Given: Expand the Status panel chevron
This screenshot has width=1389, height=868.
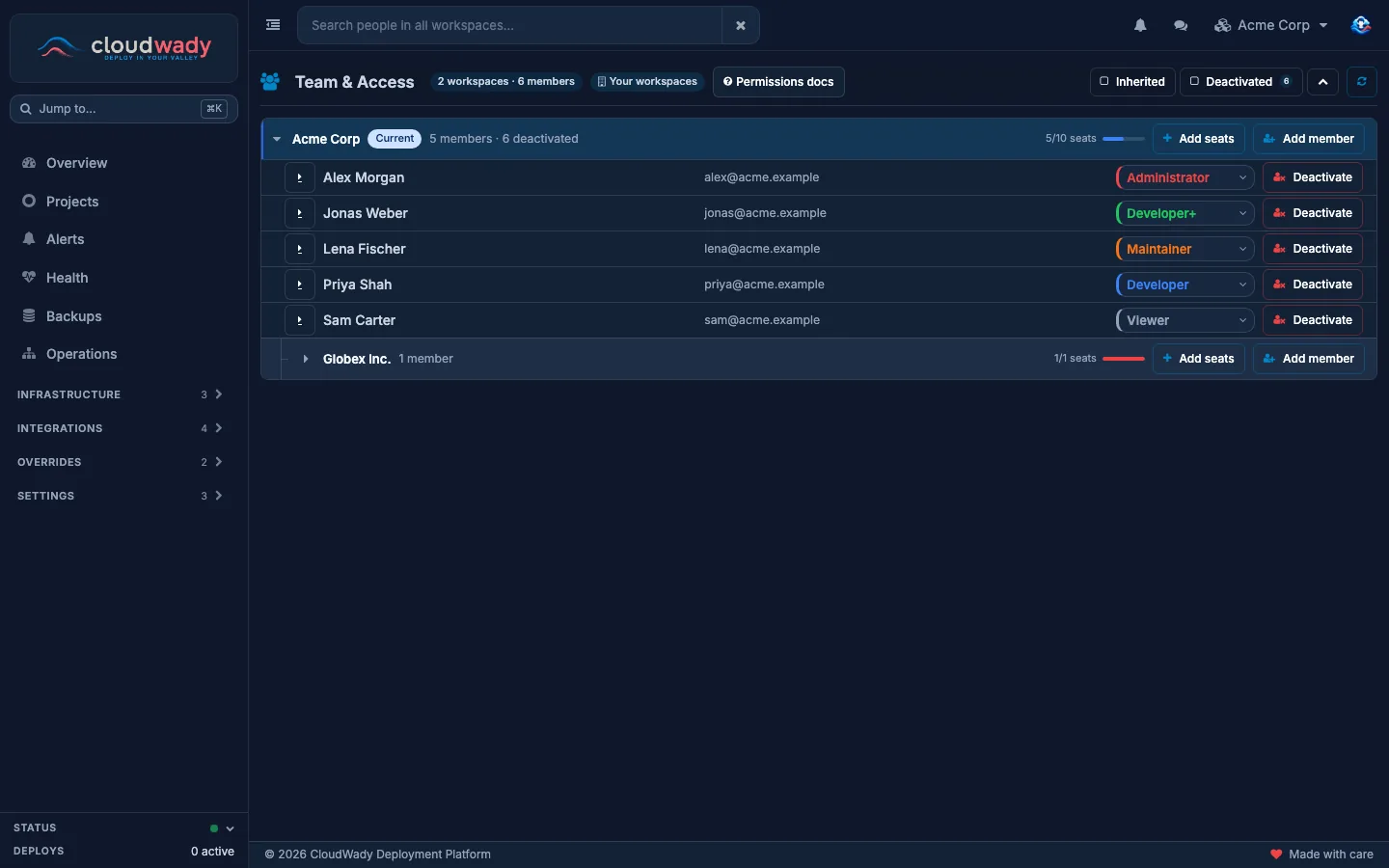Looking at the screenshot, I should pyautogui.click(x=230, y=828).
